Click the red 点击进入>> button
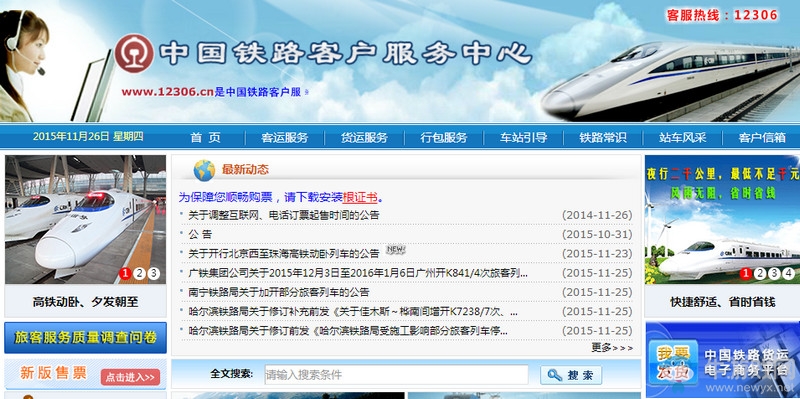This screenshot has width=800, height=399. tap(130, 377)
